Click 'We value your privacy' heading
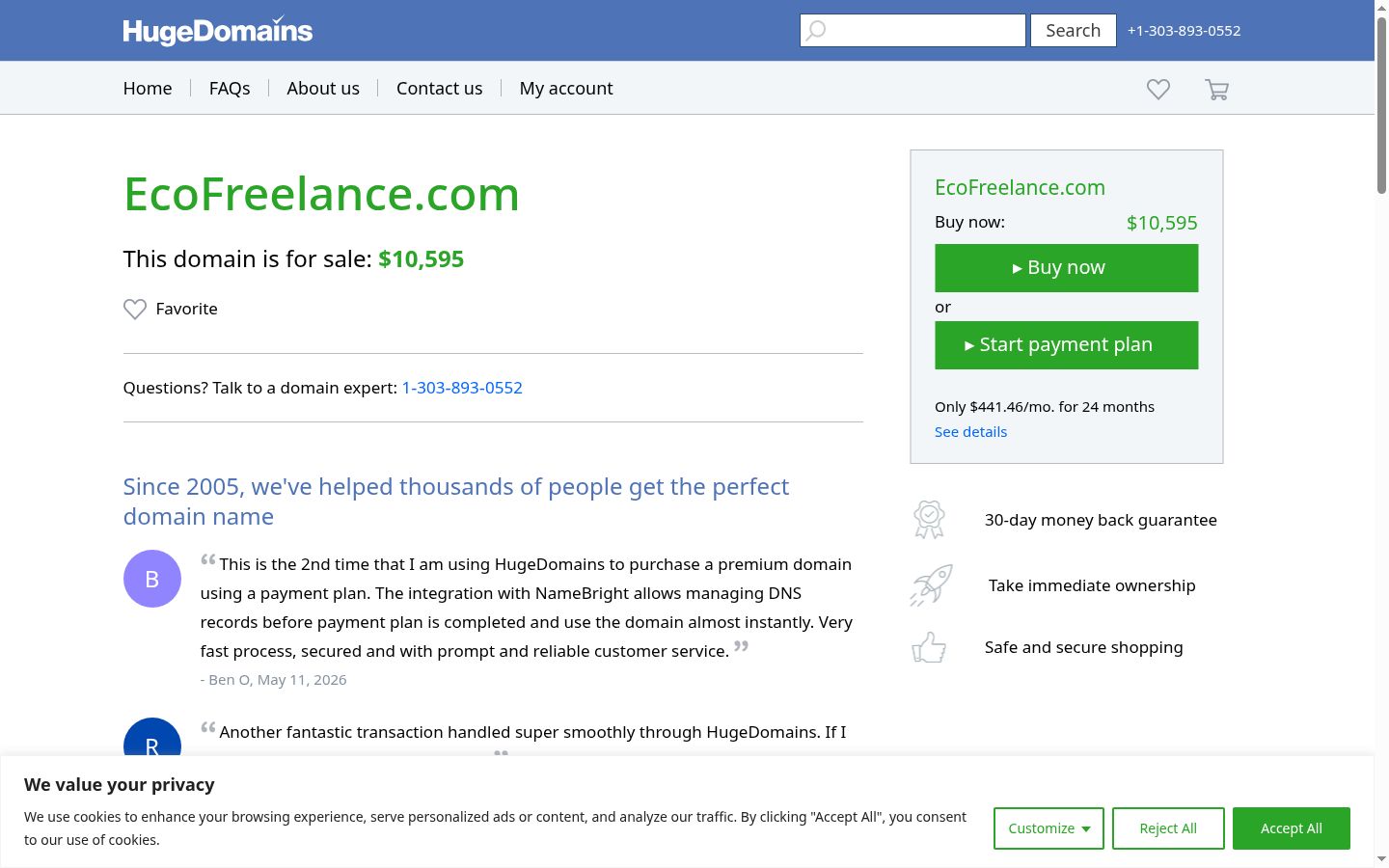The width and height of the screenshot is (1389, 868). (120, 785)
